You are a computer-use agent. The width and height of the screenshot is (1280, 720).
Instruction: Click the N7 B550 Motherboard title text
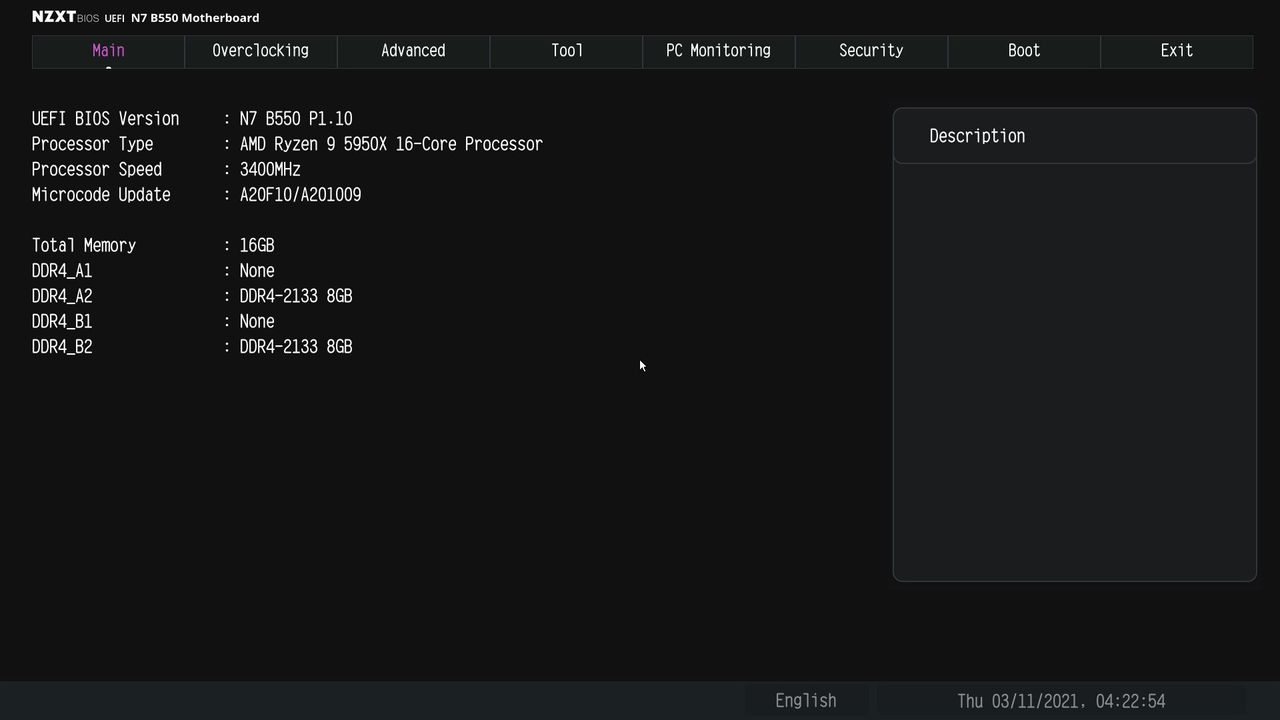tap(195, 18)
